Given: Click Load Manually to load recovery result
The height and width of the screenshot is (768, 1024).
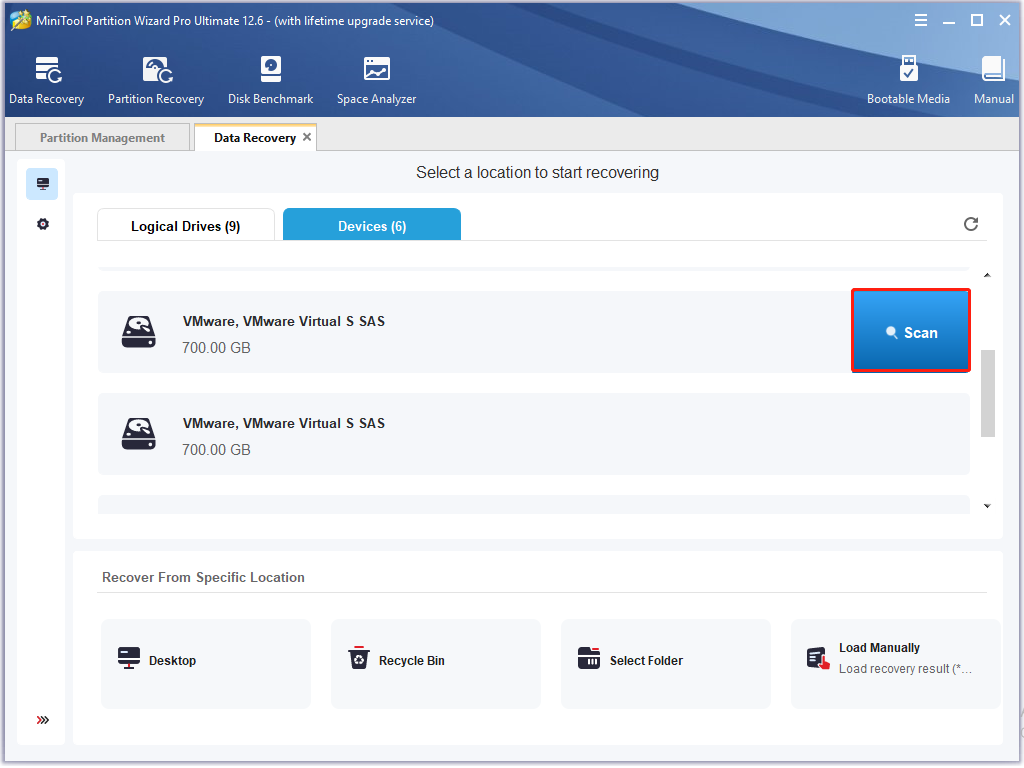Looking at the screenshot, I should [895, 658].
